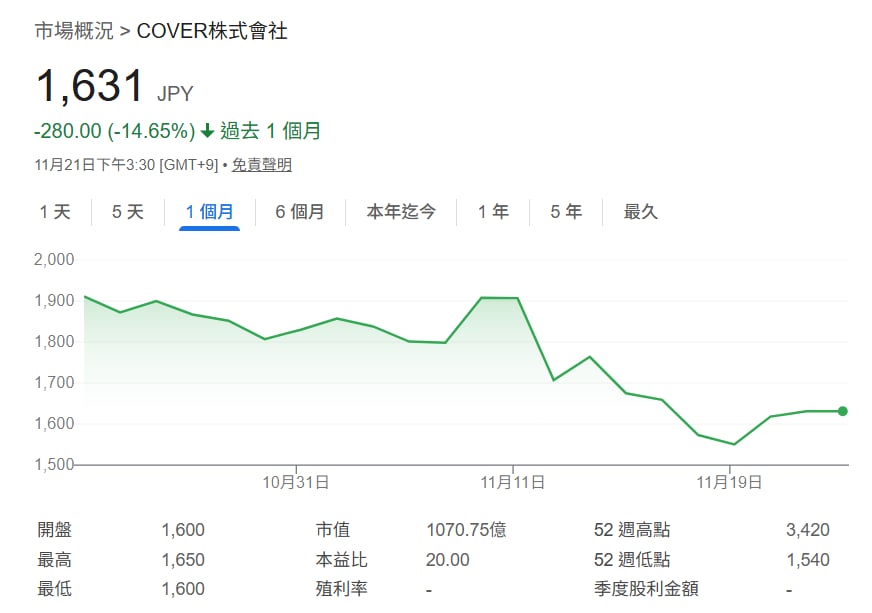
Task: Click the COVER株式會社 company name heading
Action: pyautogui.click(x=212, y=31)
